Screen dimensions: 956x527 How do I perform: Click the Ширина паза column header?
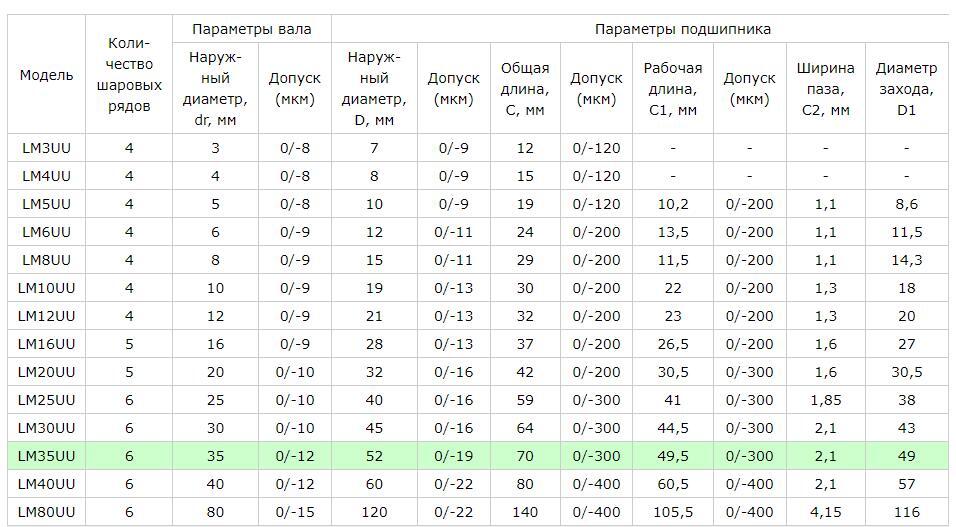pos(825,89)
